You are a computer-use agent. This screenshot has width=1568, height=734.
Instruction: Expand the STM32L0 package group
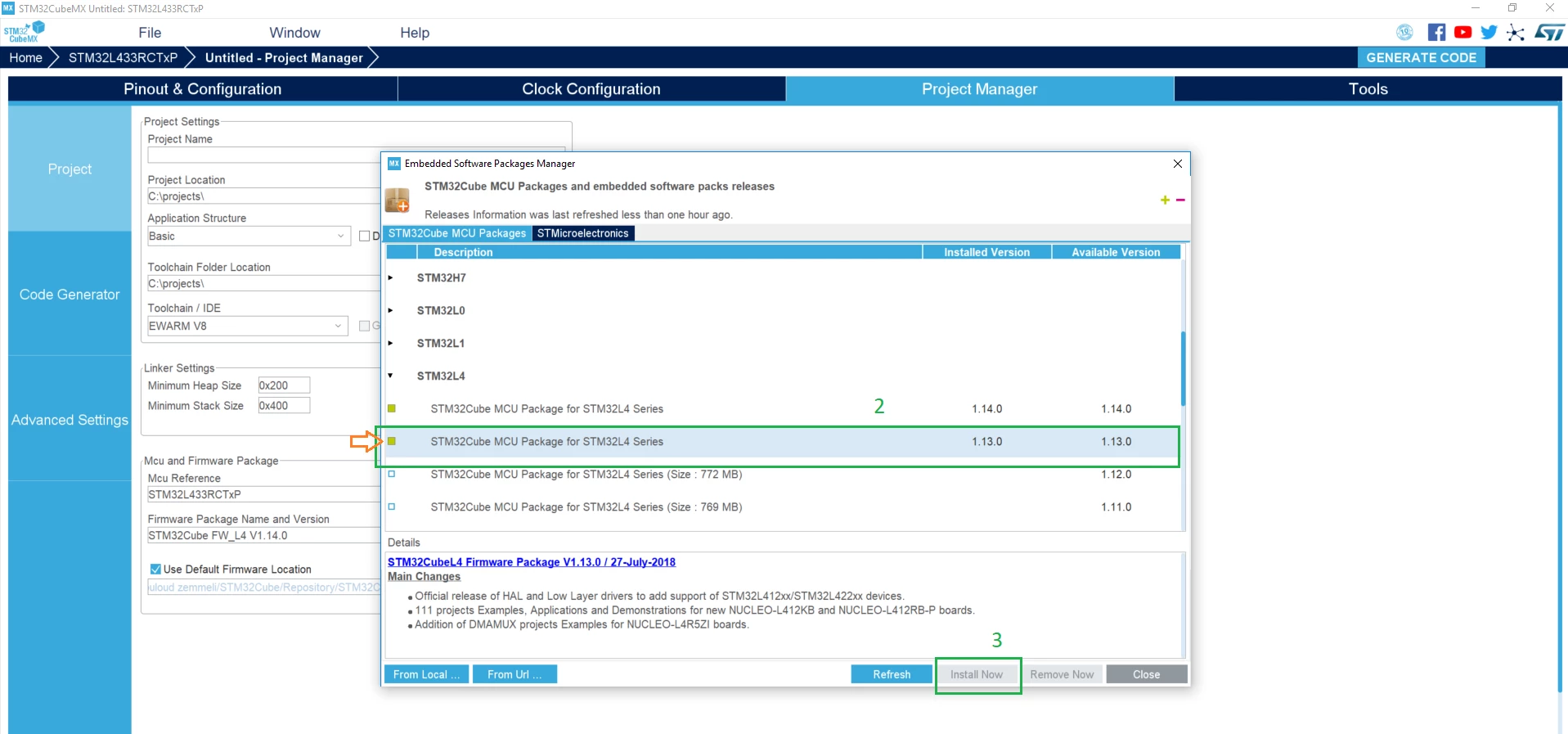391,310
